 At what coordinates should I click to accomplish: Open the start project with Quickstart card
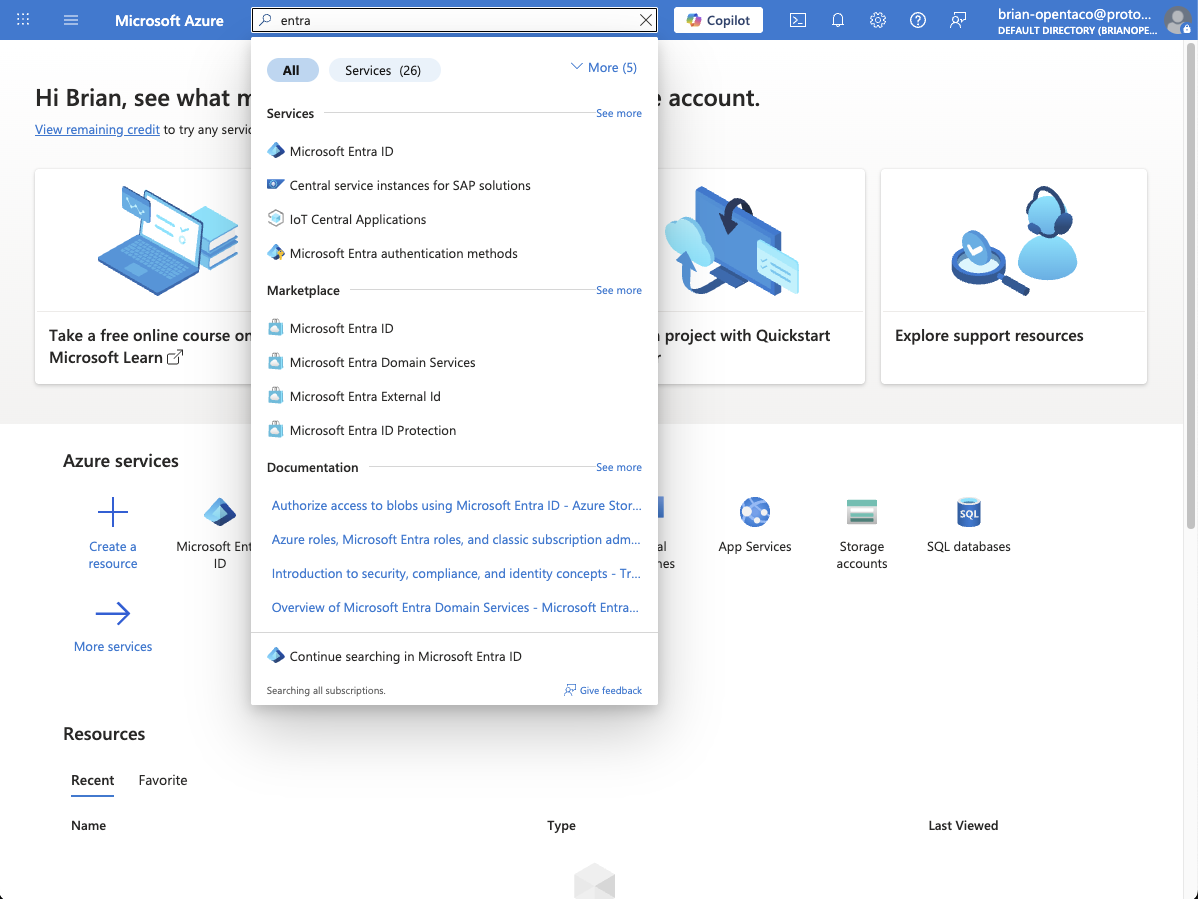(761, 276)
